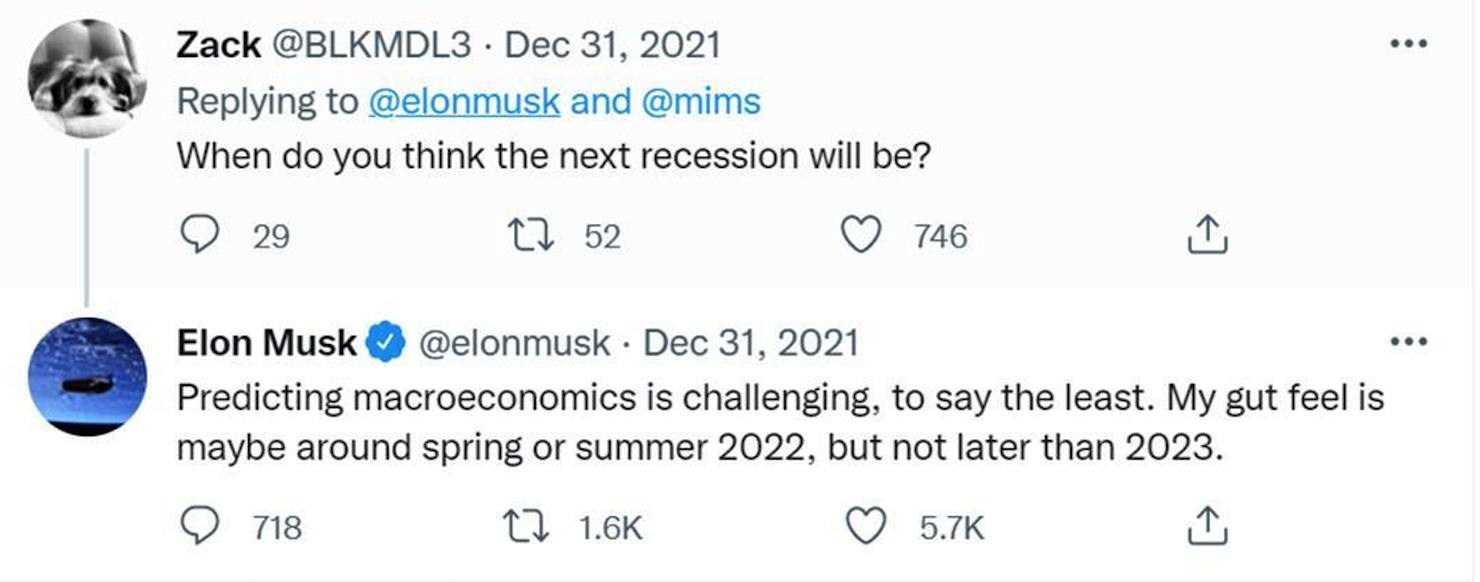
Task: Retweet Elon Musk's macroeconomics tweet
Action: tap(525, 527)
